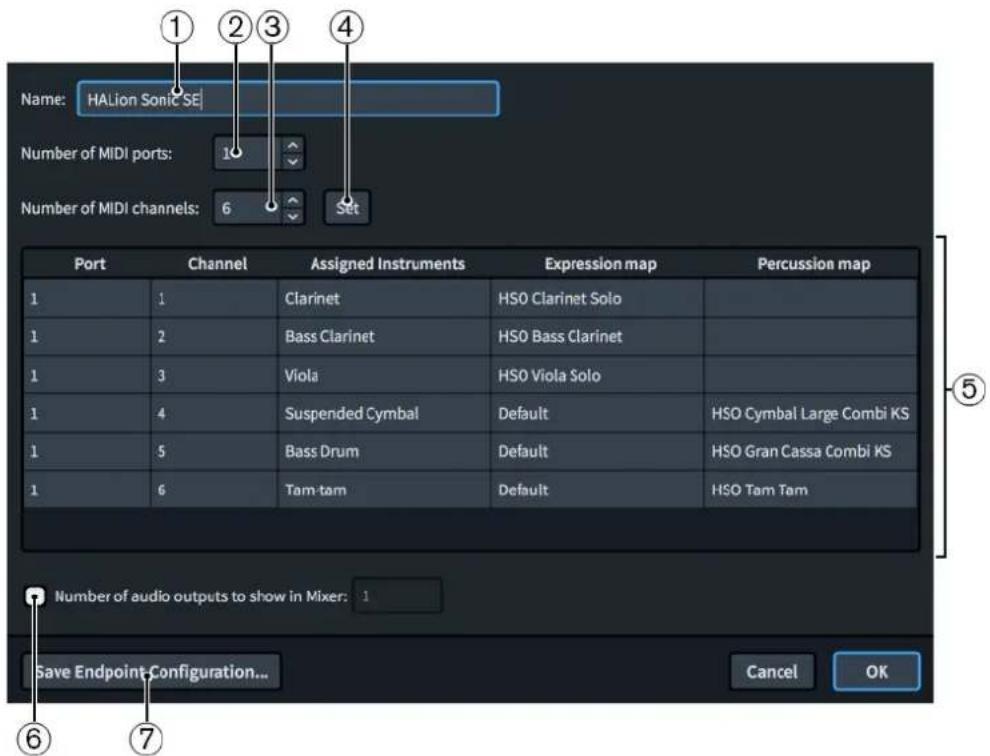Click channel 2 cell in Bass Clarinet row
990x756 pixels.
[214, 336]
